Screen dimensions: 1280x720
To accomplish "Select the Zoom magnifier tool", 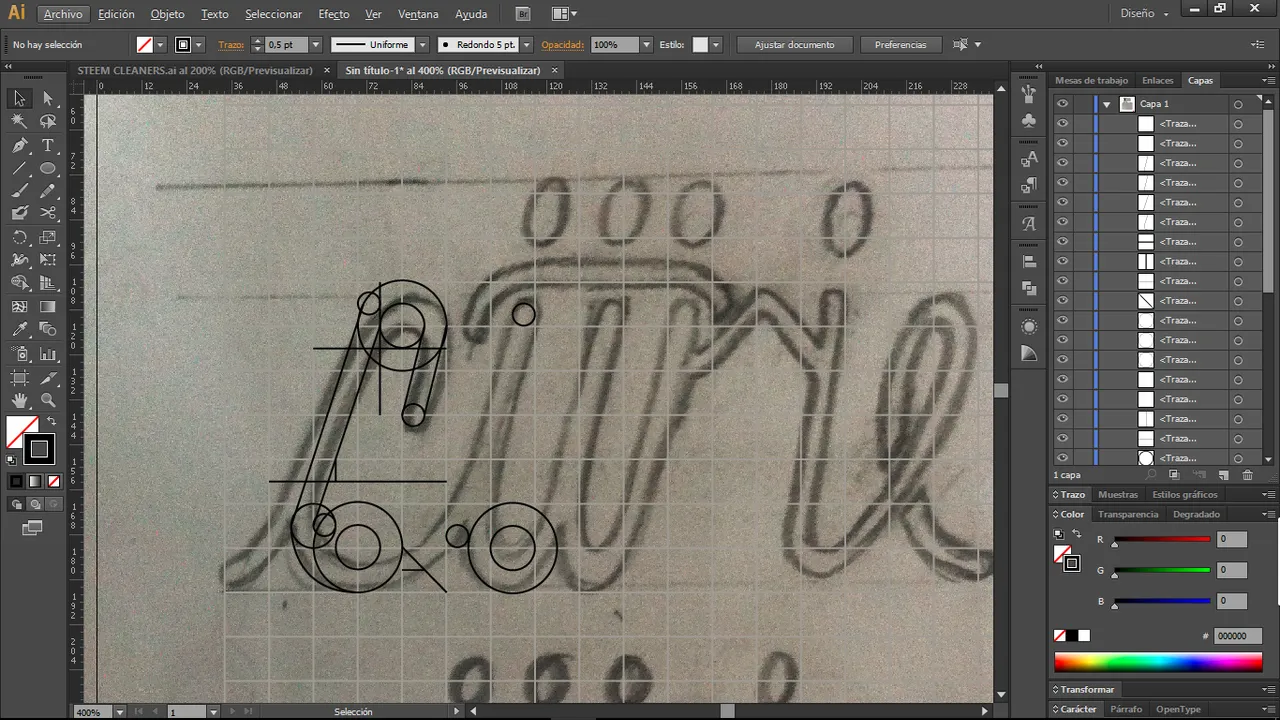I will (47, 401).
